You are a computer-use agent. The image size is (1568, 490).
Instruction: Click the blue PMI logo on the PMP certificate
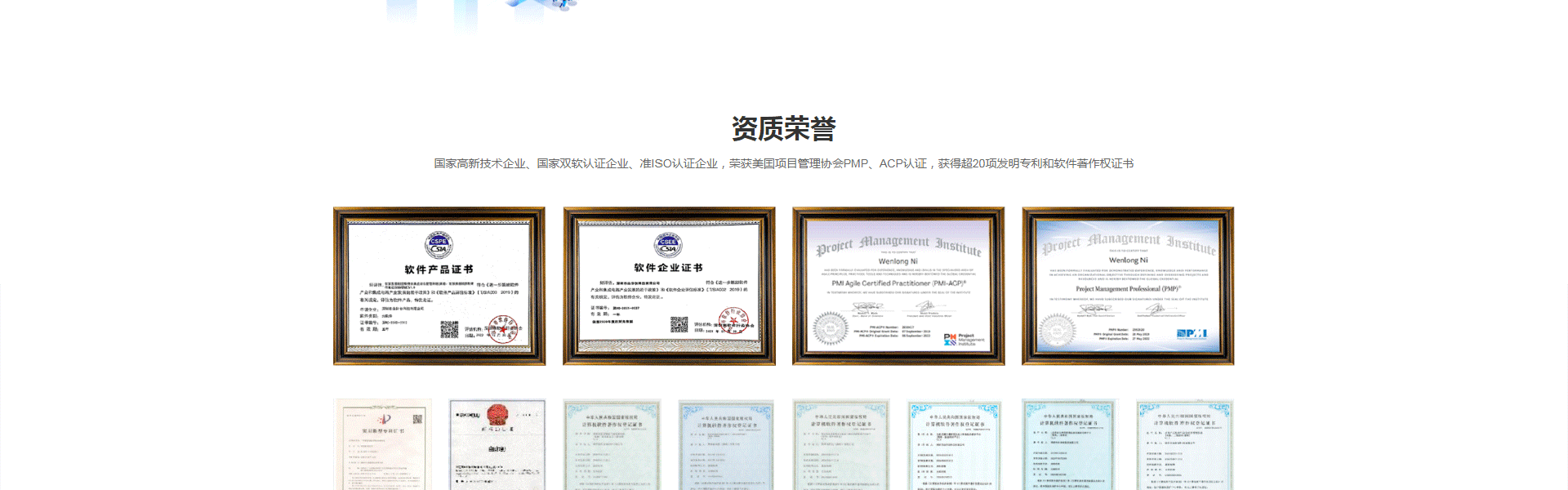pyautogui.click(x=1192, y=333)
